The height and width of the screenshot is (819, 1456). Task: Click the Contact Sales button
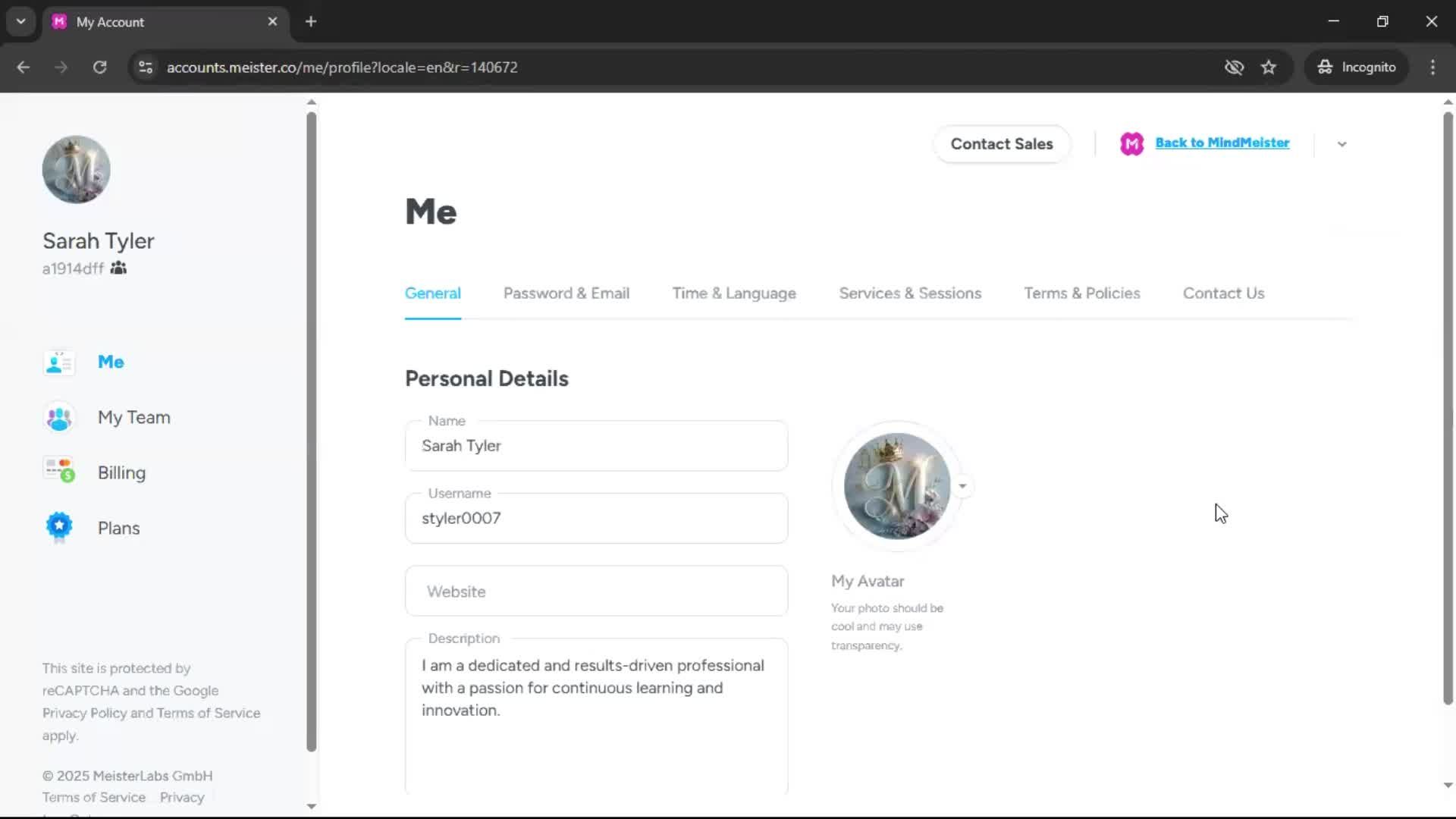pyautogui.click(x=1001, y=144)
